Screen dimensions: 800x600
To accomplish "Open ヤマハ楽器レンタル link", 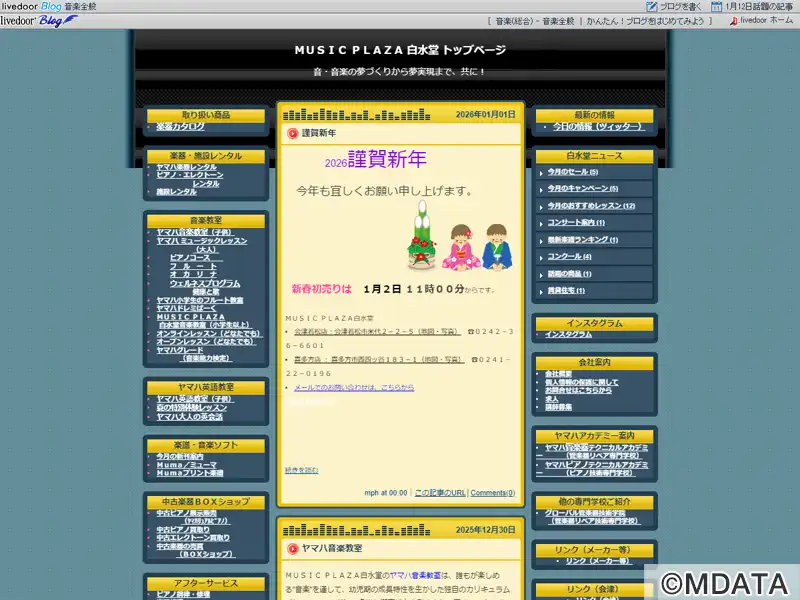I will point(186,167).
